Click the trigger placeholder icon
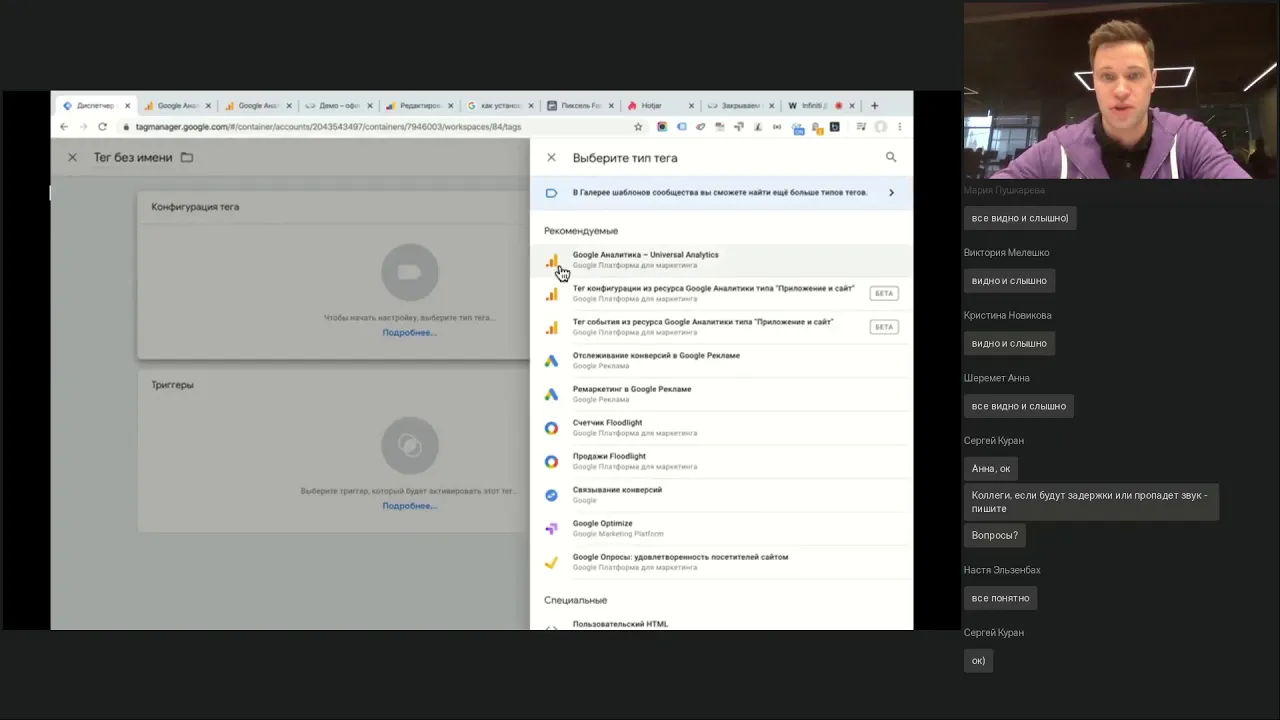1280x720 pixels. (410, 445)
